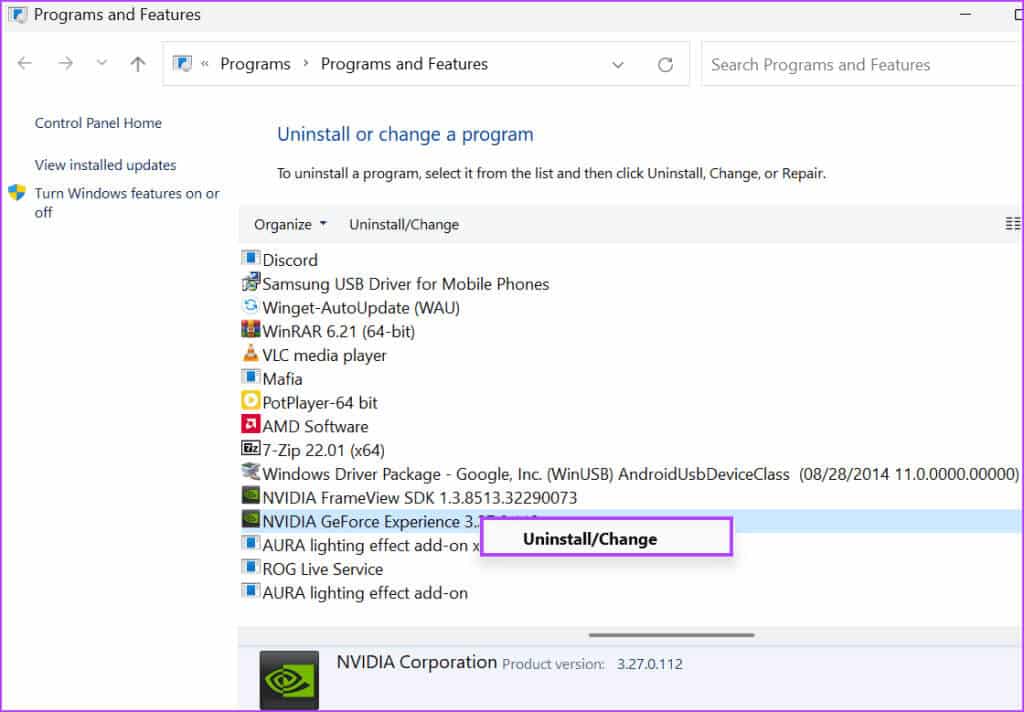Select the ROG Live Service icon
The width and height of the screenshot is (1024, 712).
coord(251,567)
